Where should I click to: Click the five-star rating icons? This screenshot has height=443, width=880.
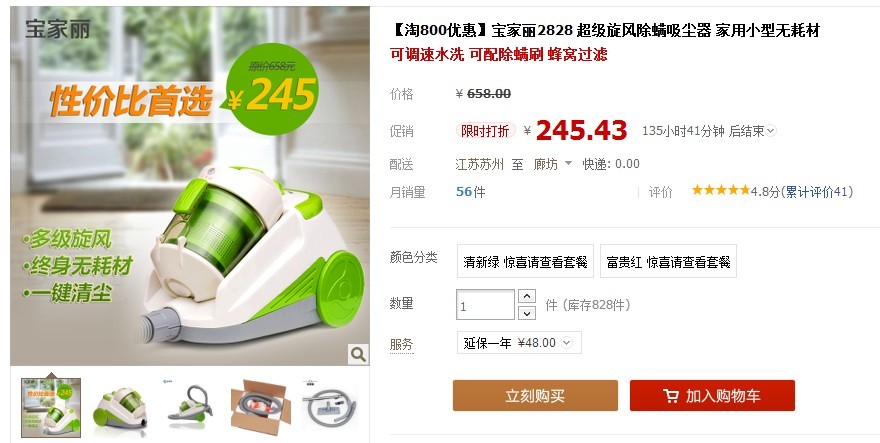pyautogui.click(x=721, y=190)
